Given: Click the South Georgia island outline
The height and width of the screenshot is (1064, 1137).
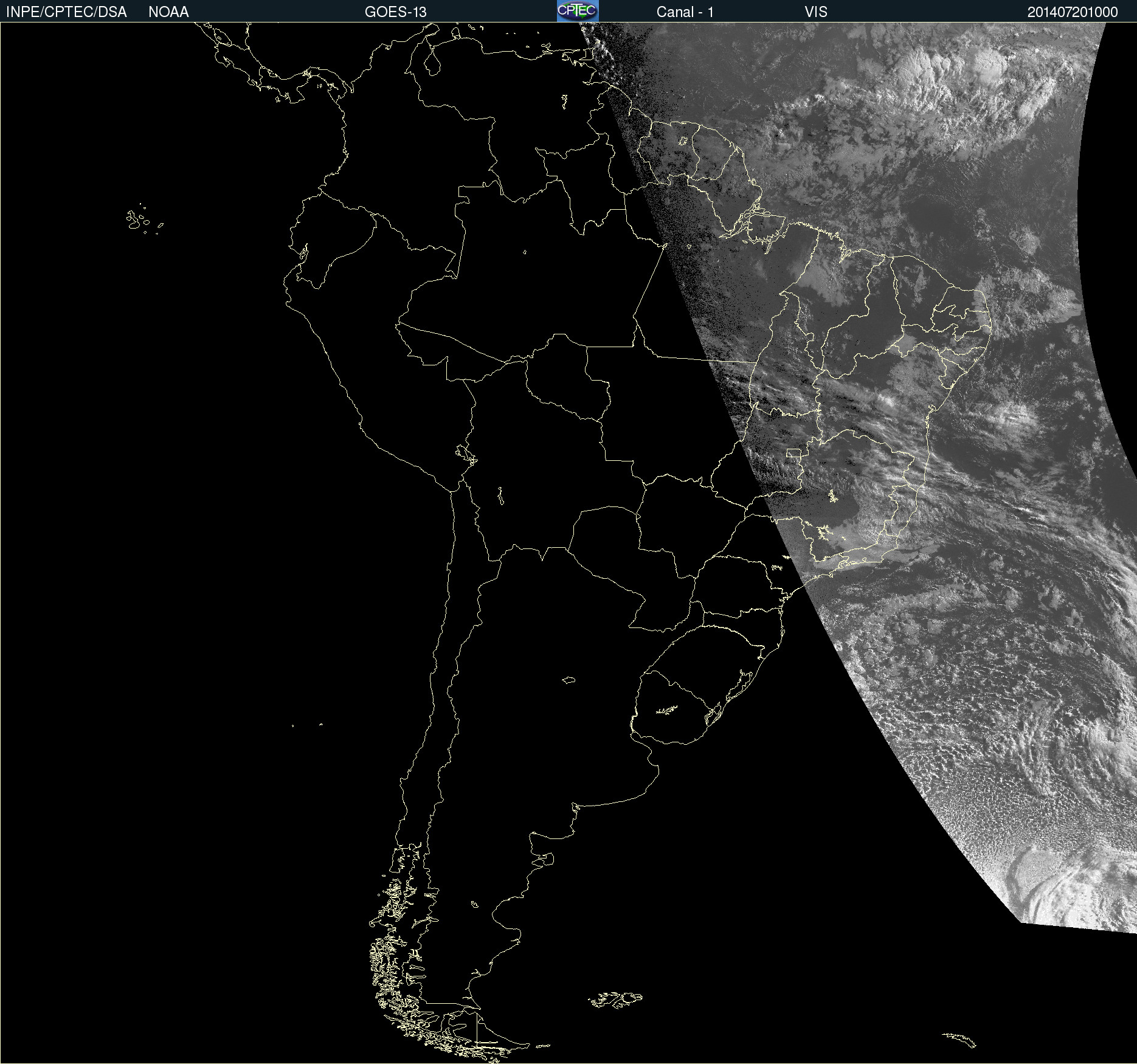Looking at the screenshot, I should [959, 1040].
